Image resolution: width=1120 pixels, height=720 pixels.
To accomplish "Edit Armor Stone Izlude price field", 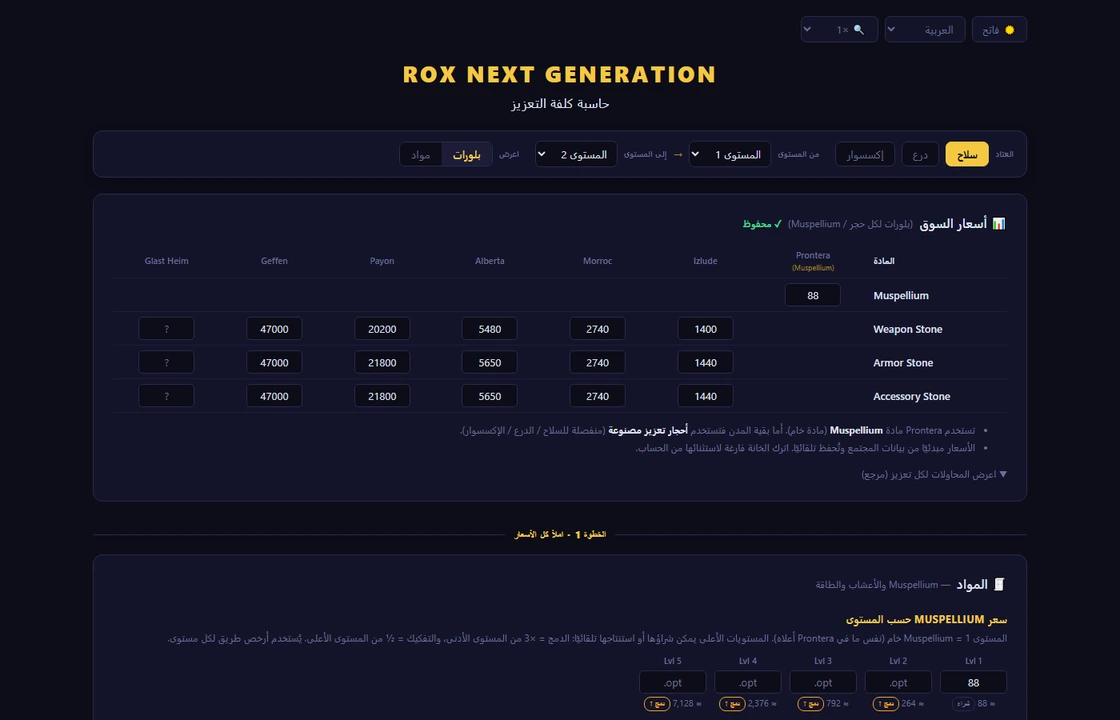I will point(705,362).
